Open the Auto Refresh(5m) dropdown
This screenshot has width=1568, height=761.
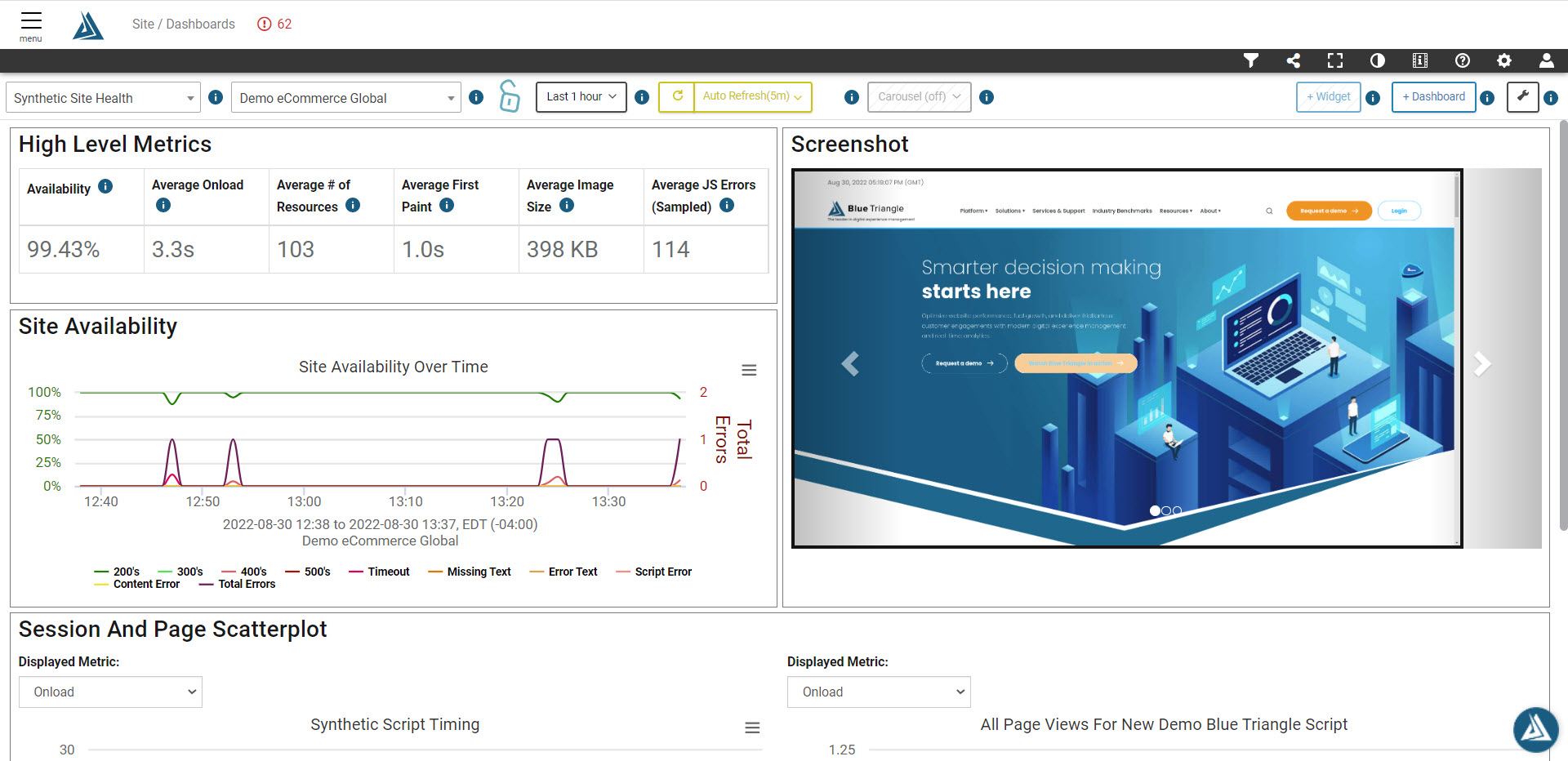[752, 96]
